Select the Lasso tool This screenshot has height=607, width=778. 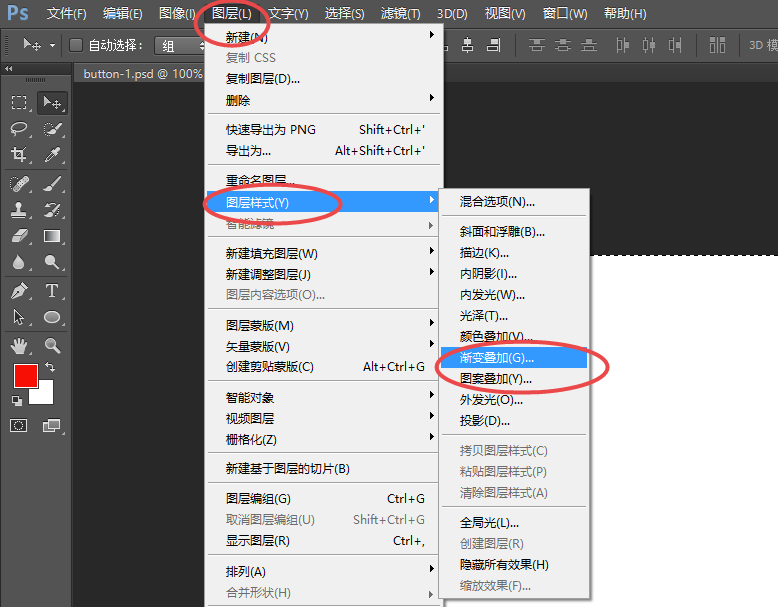click(x=19, y=129)
